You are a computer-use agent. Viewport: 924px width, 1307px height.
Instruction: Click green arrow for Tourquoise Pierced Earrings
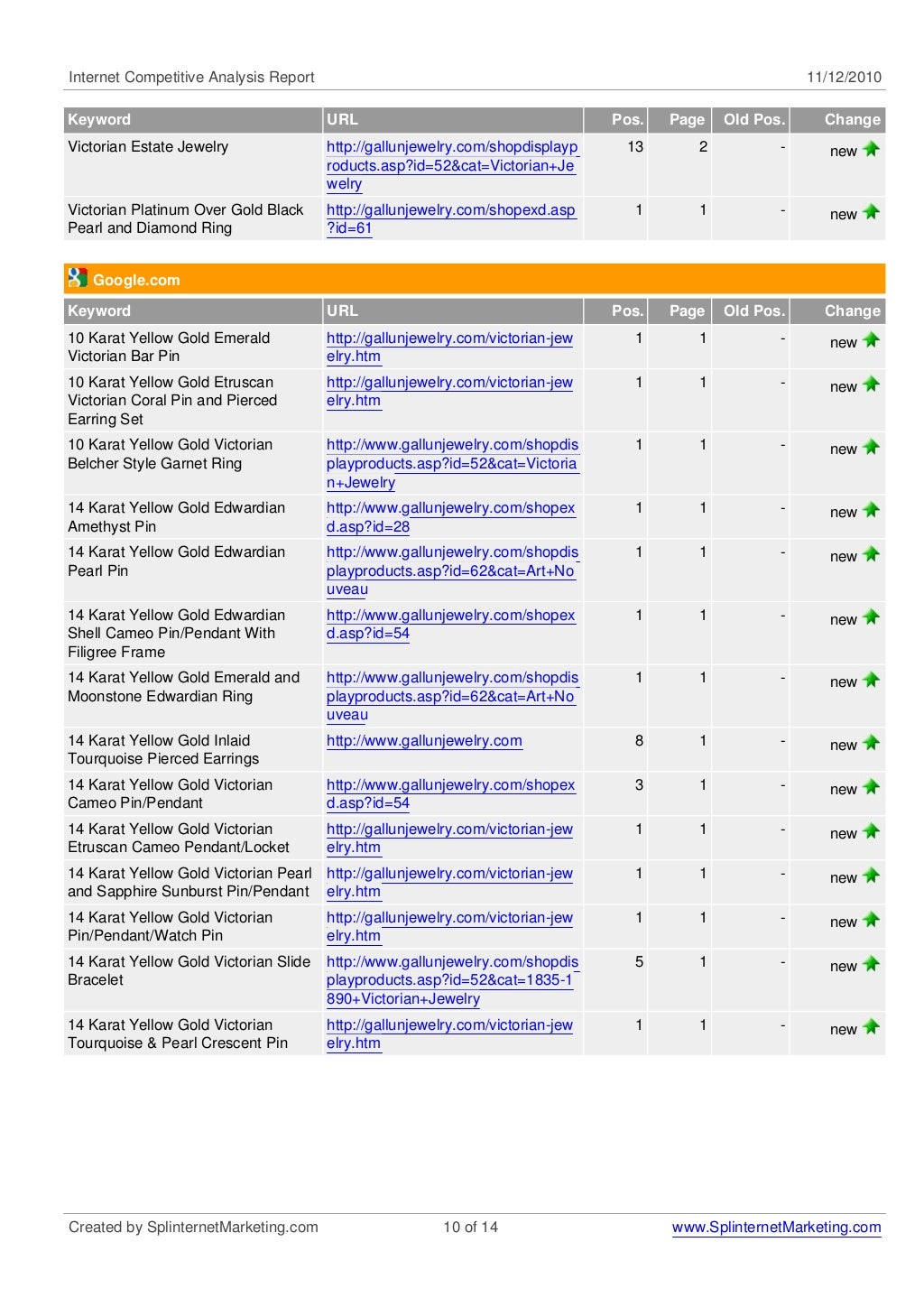coord(871,743)
